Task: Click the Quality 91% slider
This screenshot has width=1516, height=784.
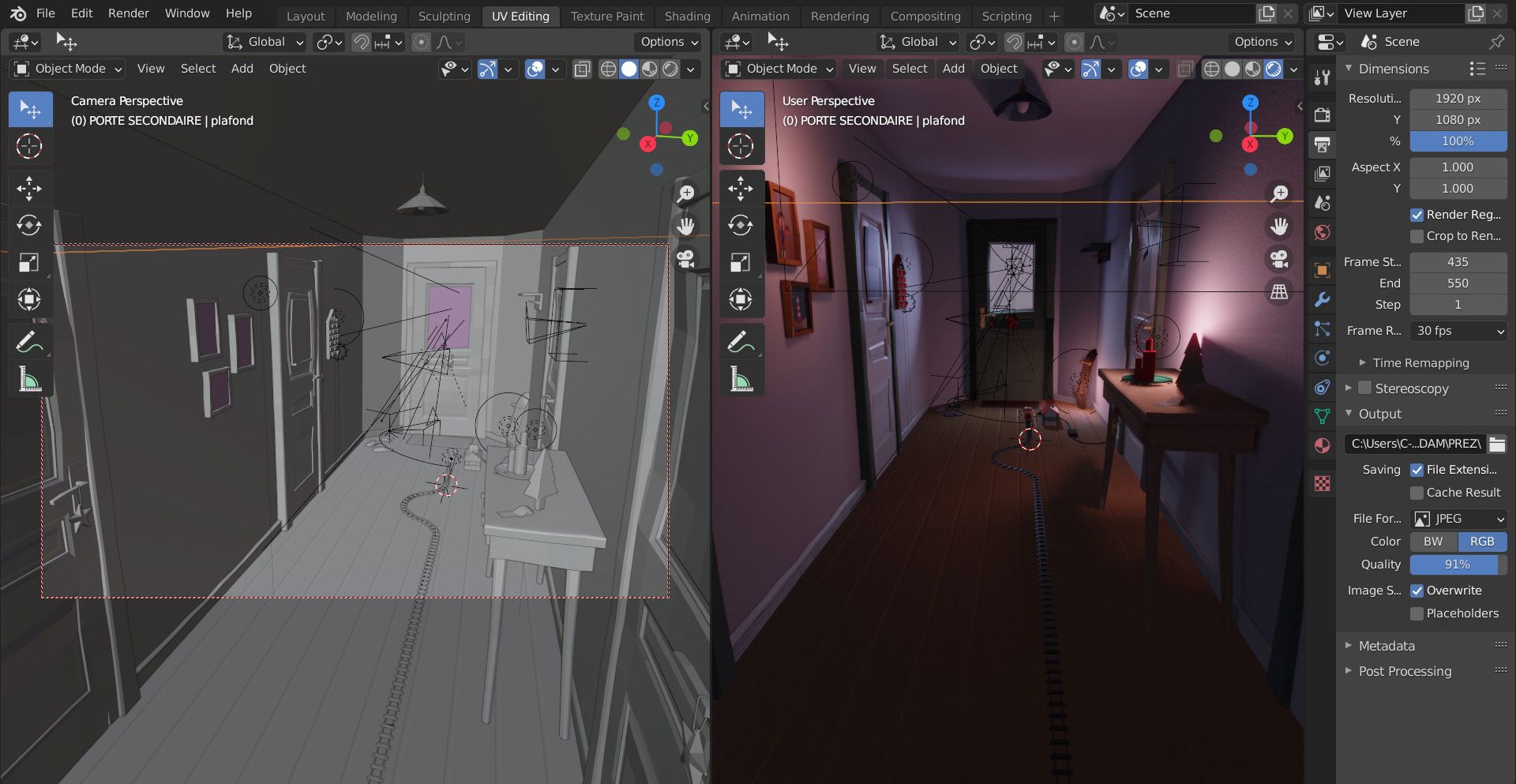Action: coord(1457,565)
